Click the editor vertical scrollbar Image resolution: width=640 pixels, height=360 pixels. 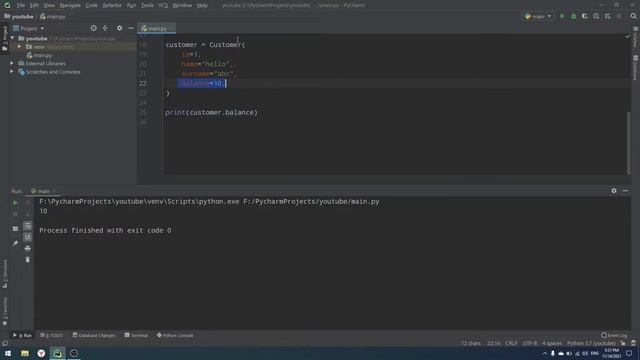(x=629, y=142)
